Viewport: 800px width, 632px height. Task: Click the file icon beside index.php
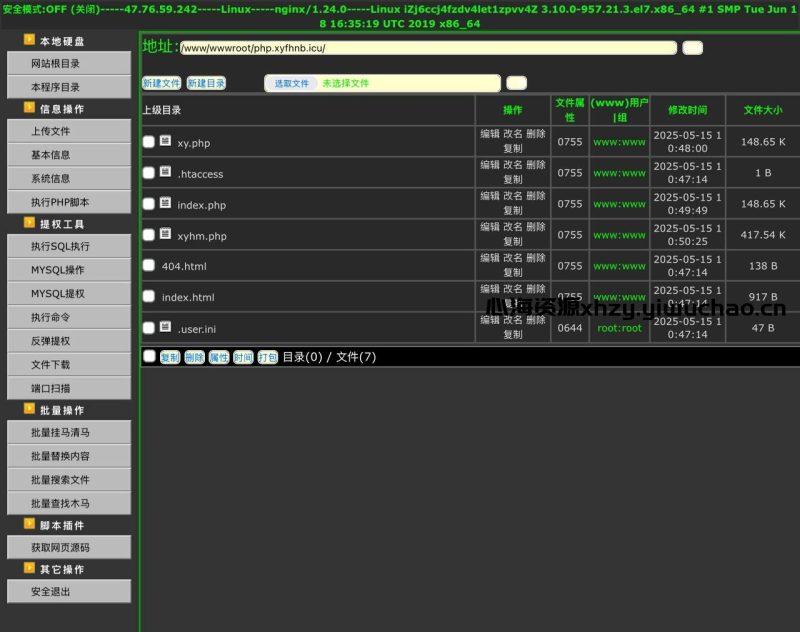click(x=165, y=203)
